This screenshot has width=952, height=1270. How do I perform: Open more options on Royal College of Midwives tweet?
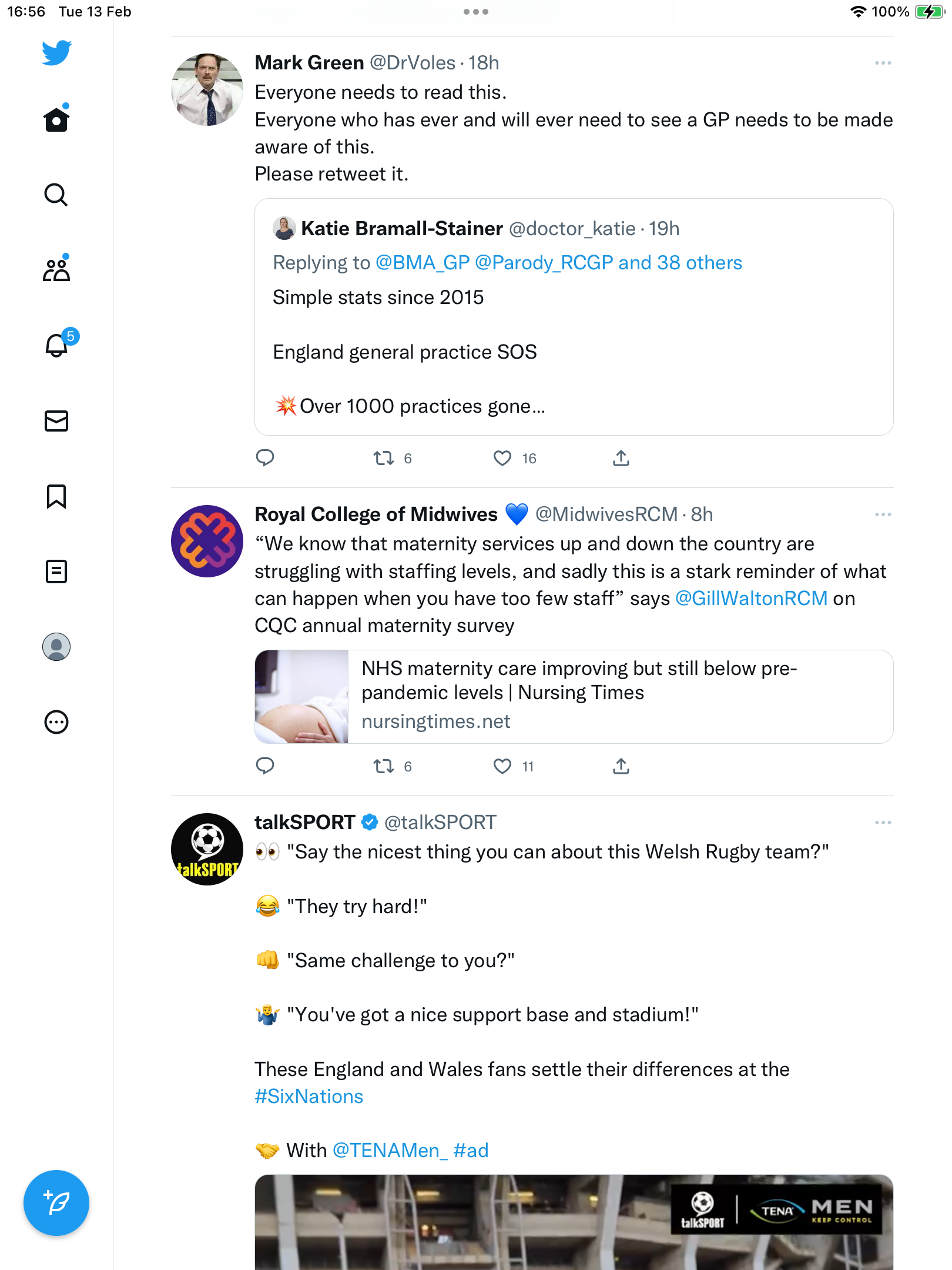point(883,514)
